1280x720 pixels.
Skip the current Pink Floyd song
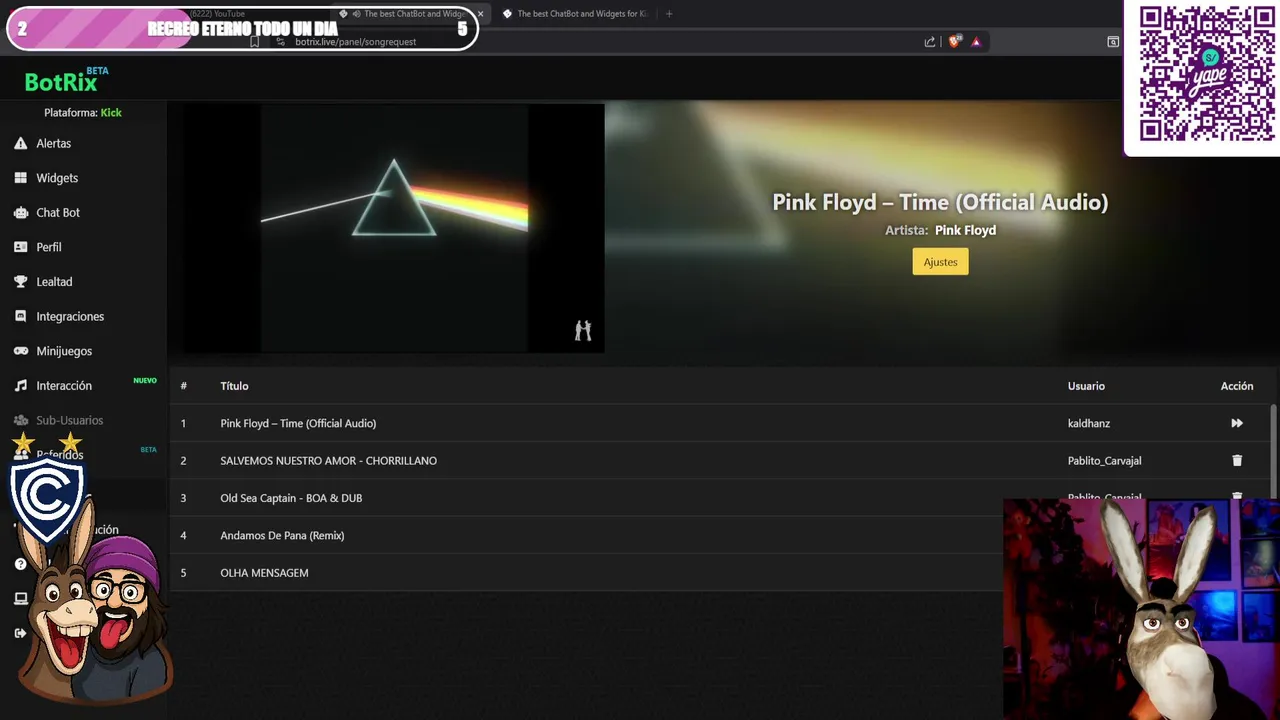tap(1237, 423)
